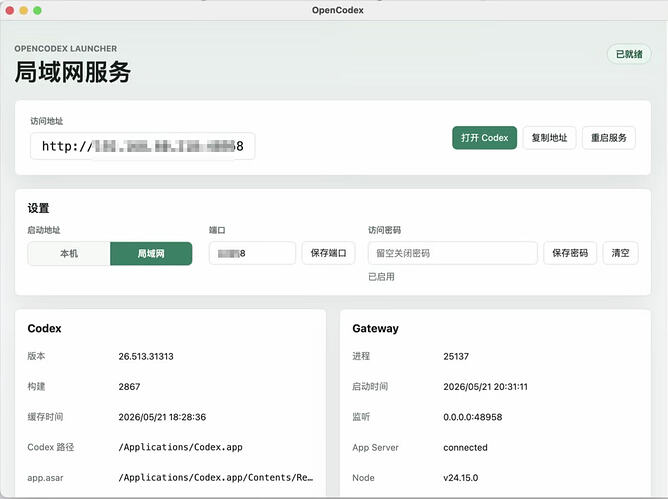Click the green zoom window button

(37, 10)
